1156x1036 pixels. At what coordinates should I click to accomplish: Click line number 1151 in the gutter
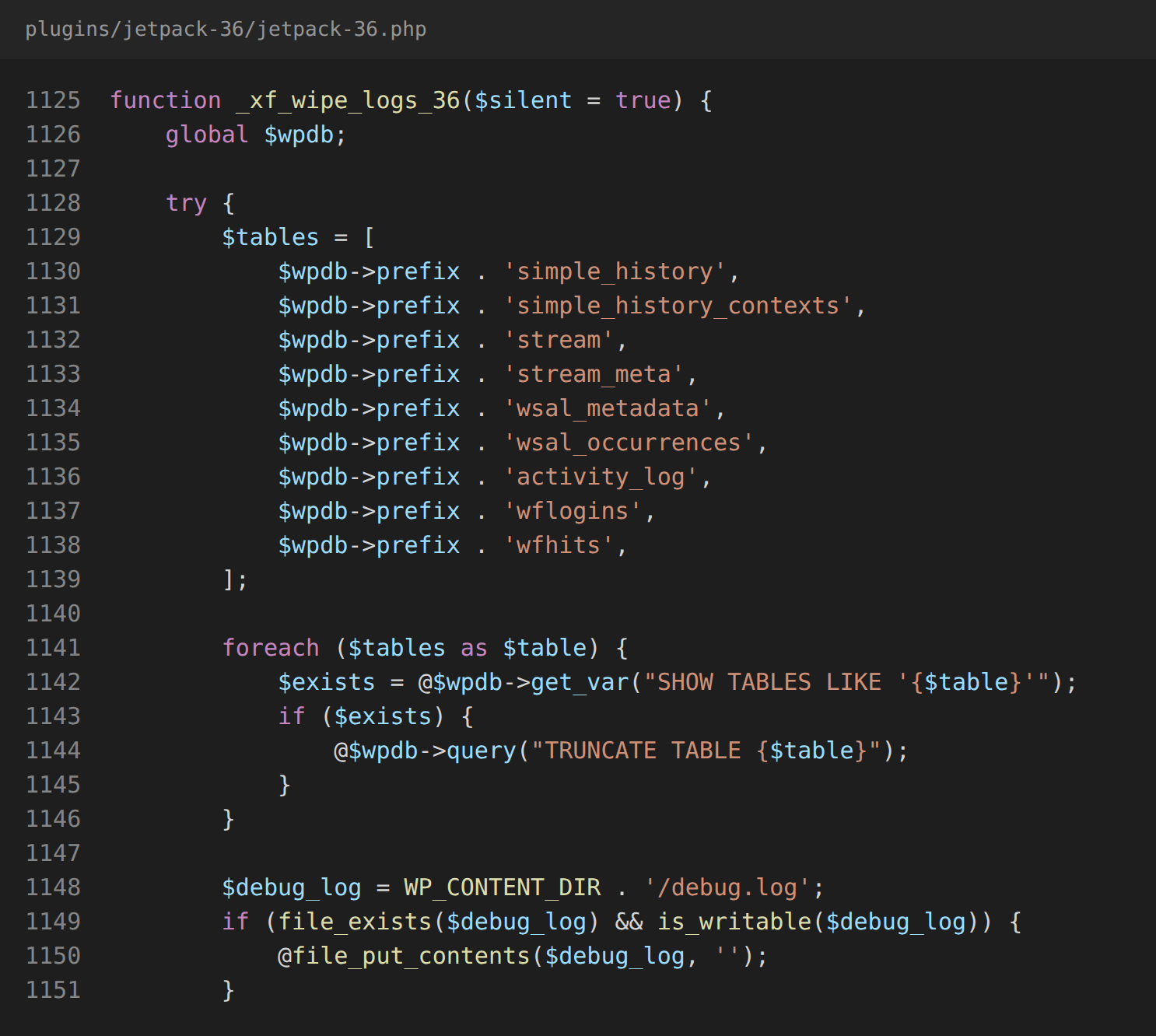coord(53,990)
